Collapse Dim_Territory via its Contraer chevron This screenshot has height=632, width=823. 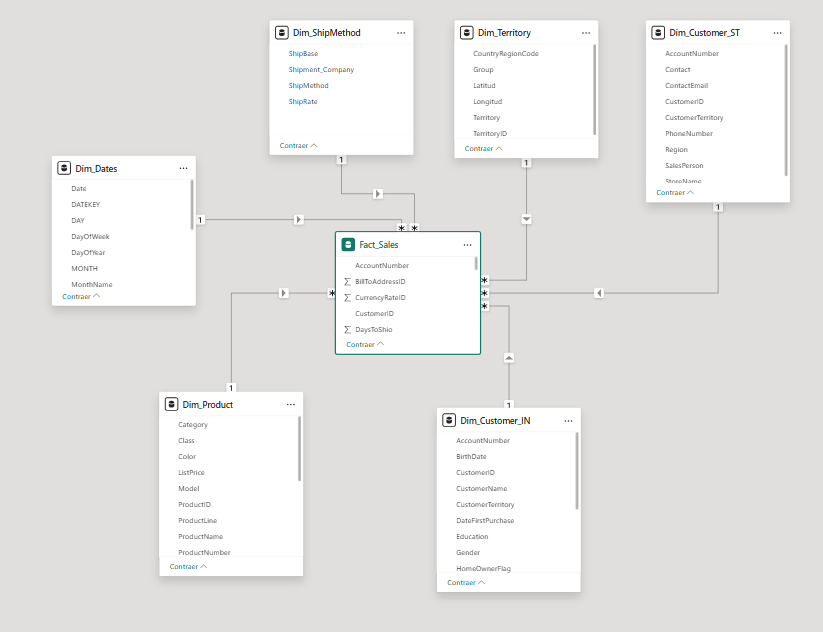pyautogui.click(x=477, y=147)
